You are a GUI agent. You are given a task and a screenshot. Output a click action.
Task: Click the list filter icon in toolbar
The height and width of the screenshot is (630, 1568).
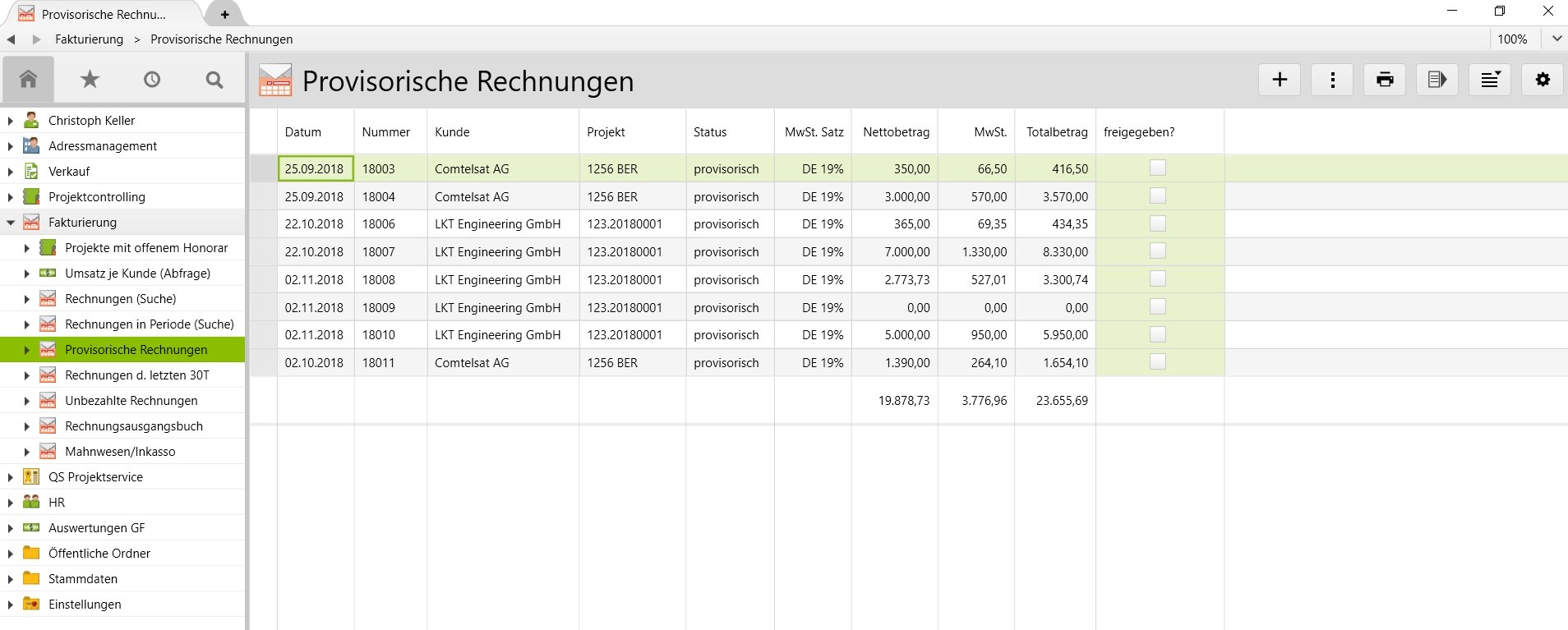1490,80
